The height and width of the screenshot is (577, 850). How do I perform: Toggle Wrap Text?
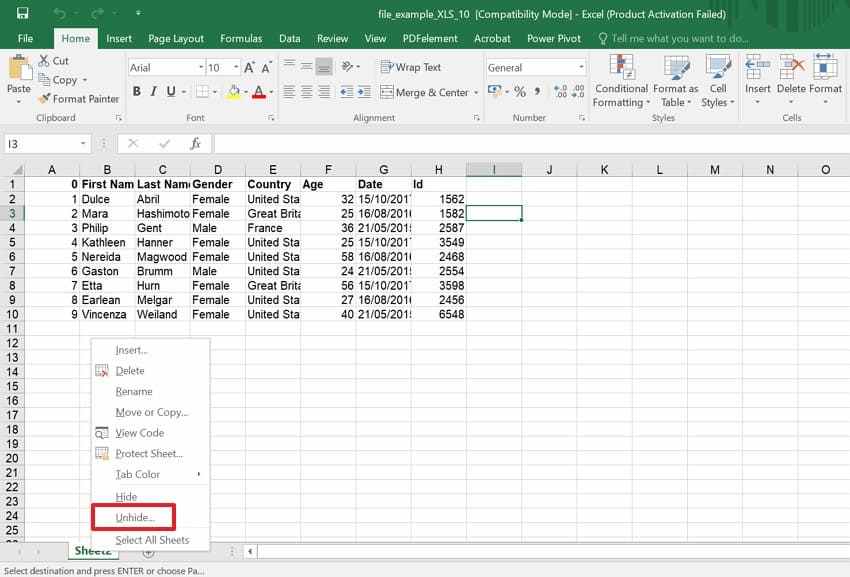(x=411, y=67)
